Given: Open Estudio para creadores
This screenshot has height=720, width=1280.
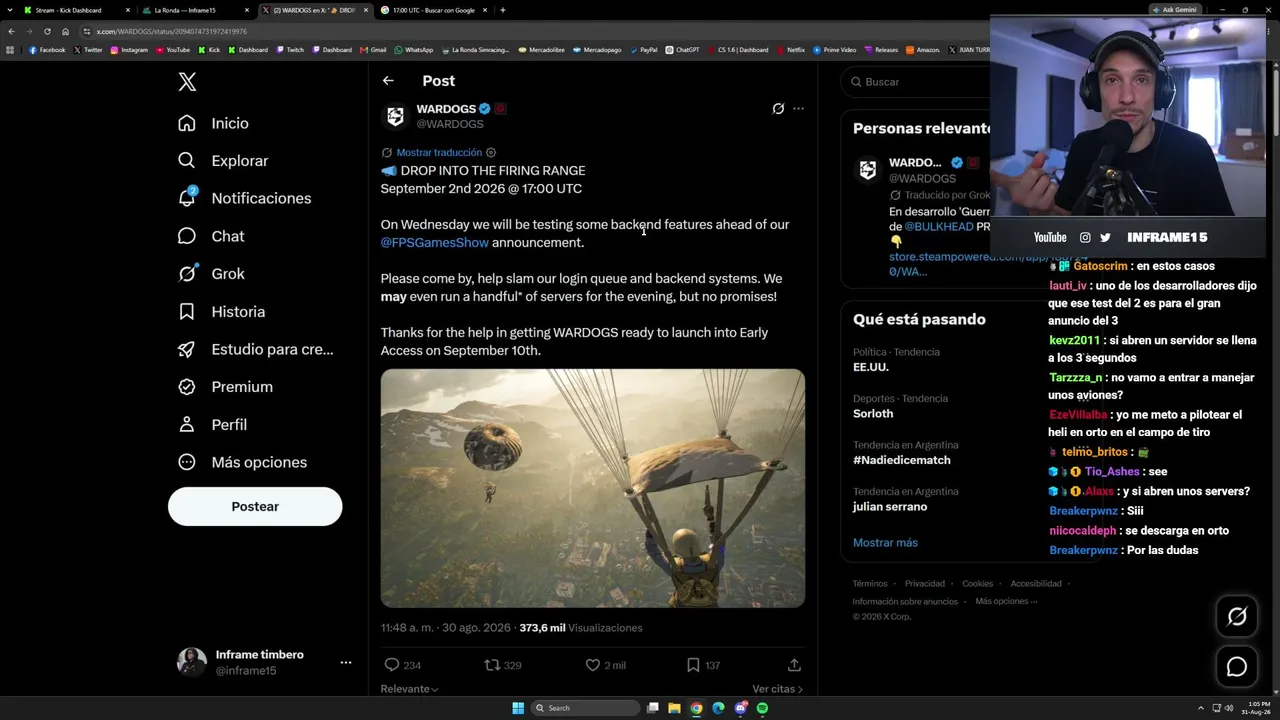Looking at the screenshot, I should point(255,349).
